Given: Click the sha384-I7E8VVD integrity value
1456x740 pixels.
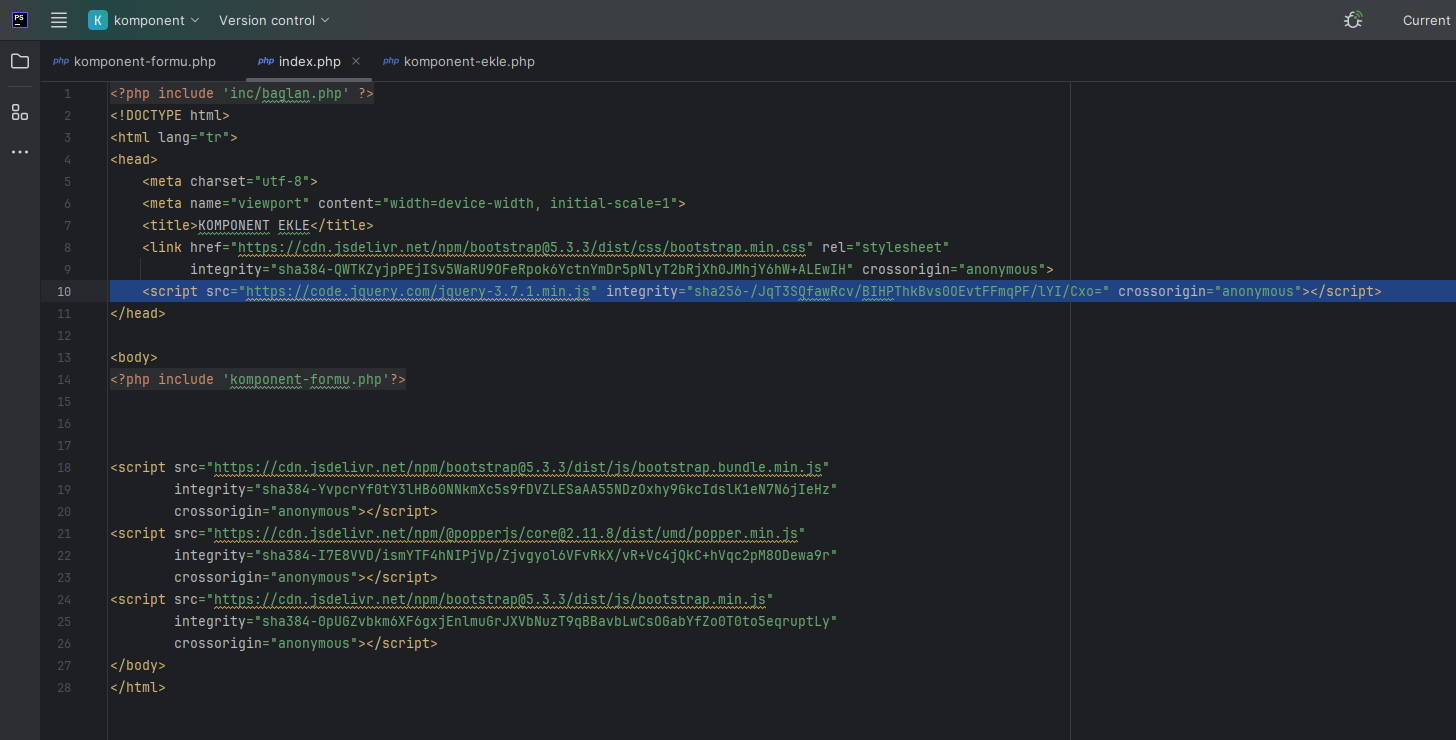Looking at the screenshot, I should click(x=546, y=555).
